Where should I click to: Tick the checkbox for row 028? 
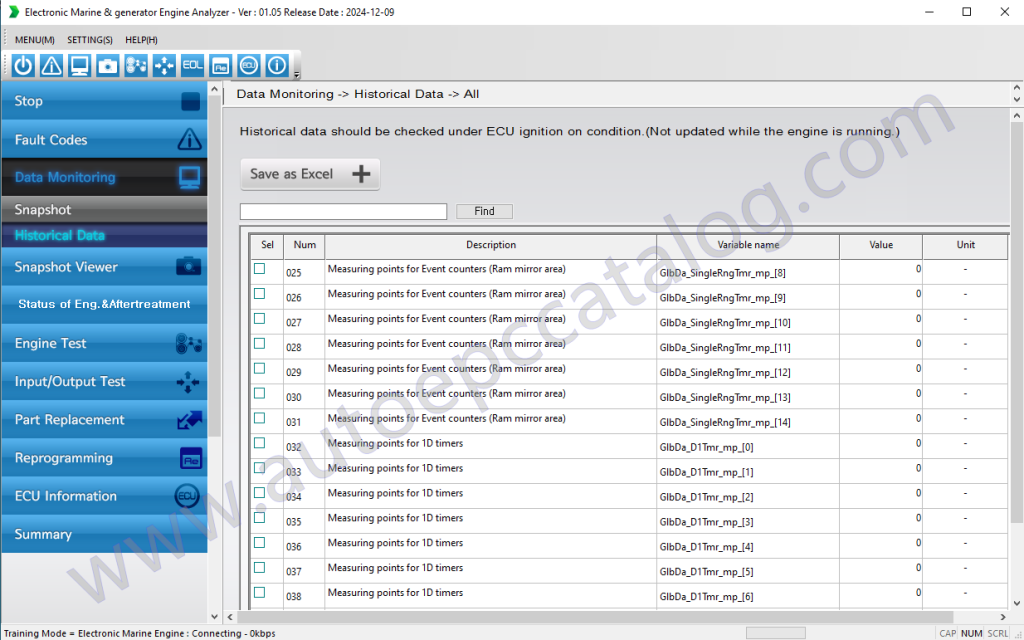[x=259, y=343]
